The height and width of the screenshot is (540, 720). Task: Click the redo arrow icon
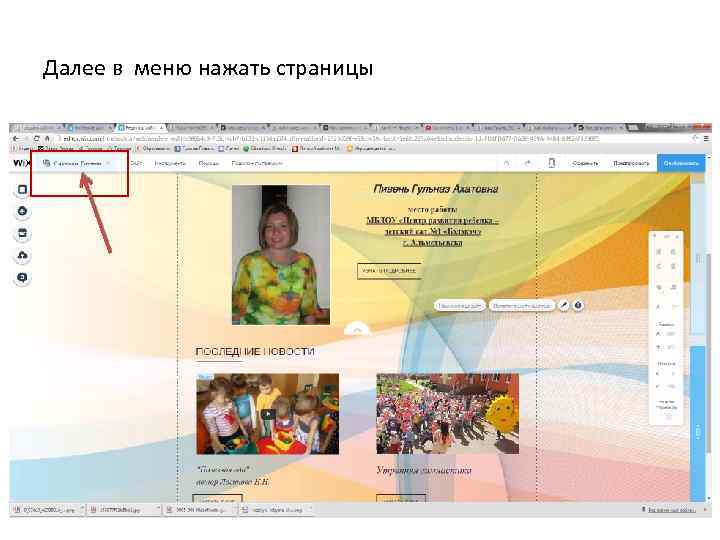pyautogui.click(x=528, y=163)
